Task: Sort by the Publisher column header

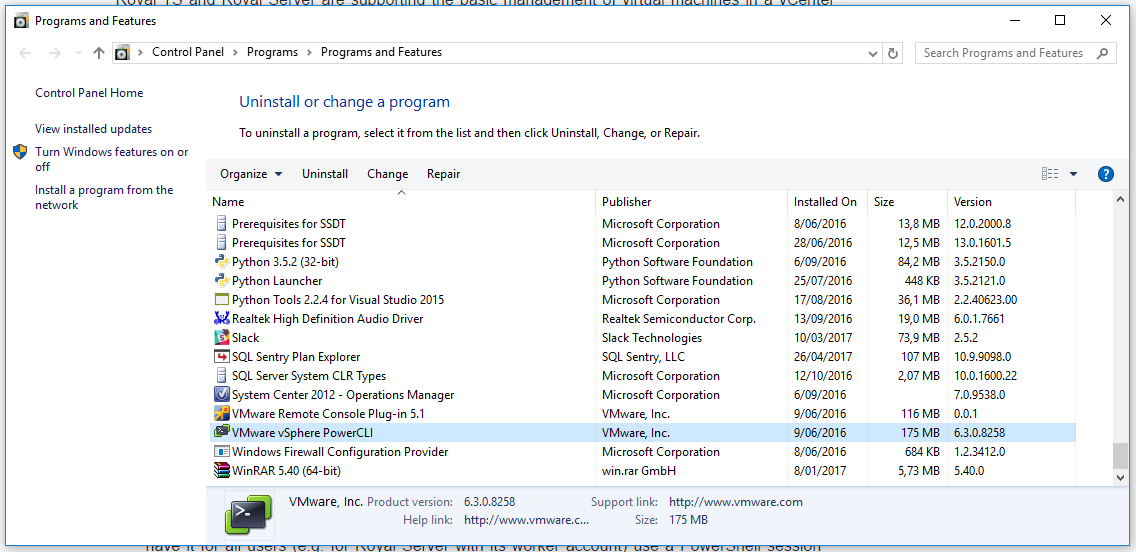Action: [692, 202]
